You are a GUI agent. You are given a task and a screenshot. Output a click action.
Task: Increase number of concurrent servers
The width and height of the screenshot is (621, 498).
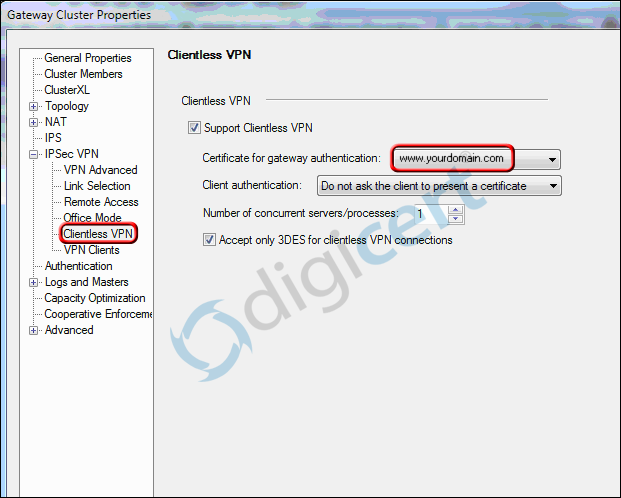(455, 210)
